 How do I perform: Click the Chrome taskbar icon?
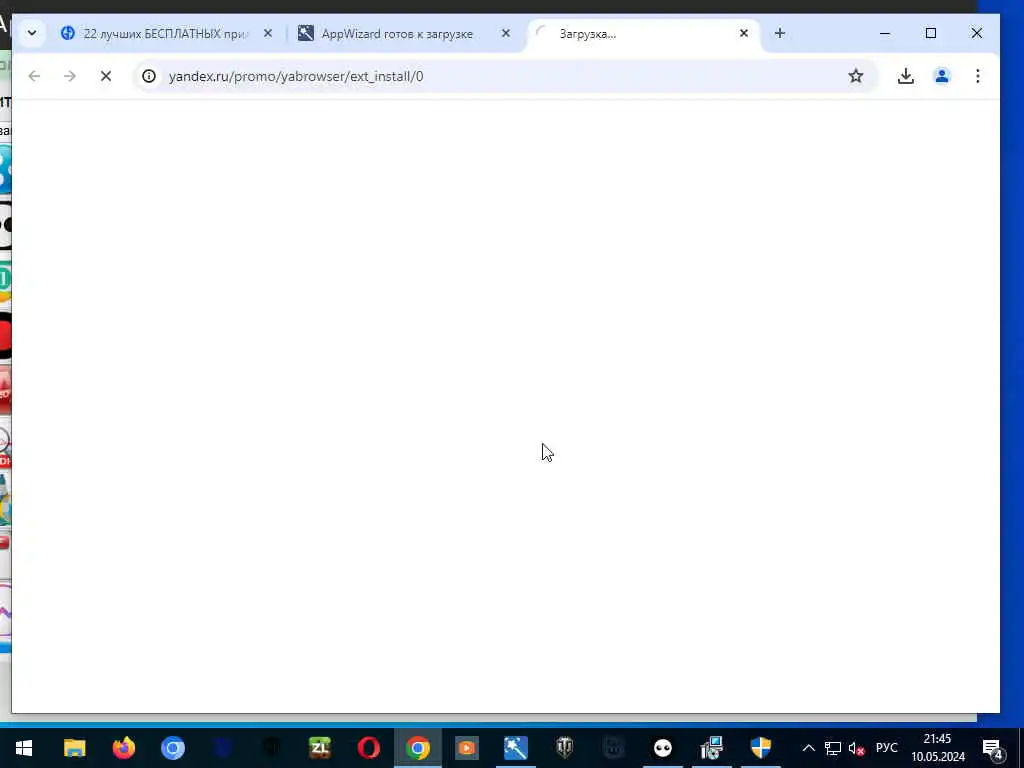(x=417, y=748)
